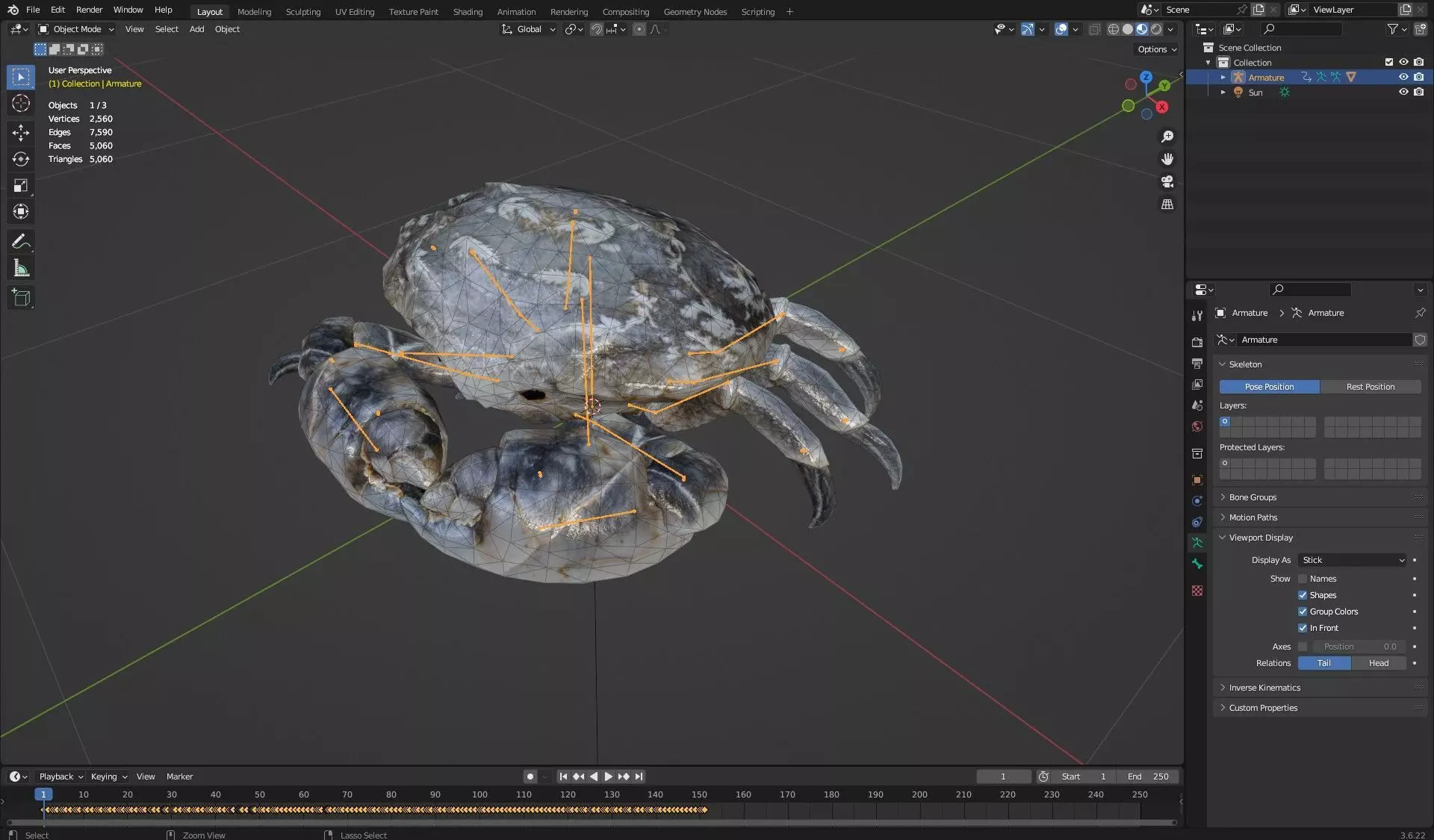The height and width of the screenshot is (840, 1434).
Task: Set Relations to Head
Action: coord(1379,663)
